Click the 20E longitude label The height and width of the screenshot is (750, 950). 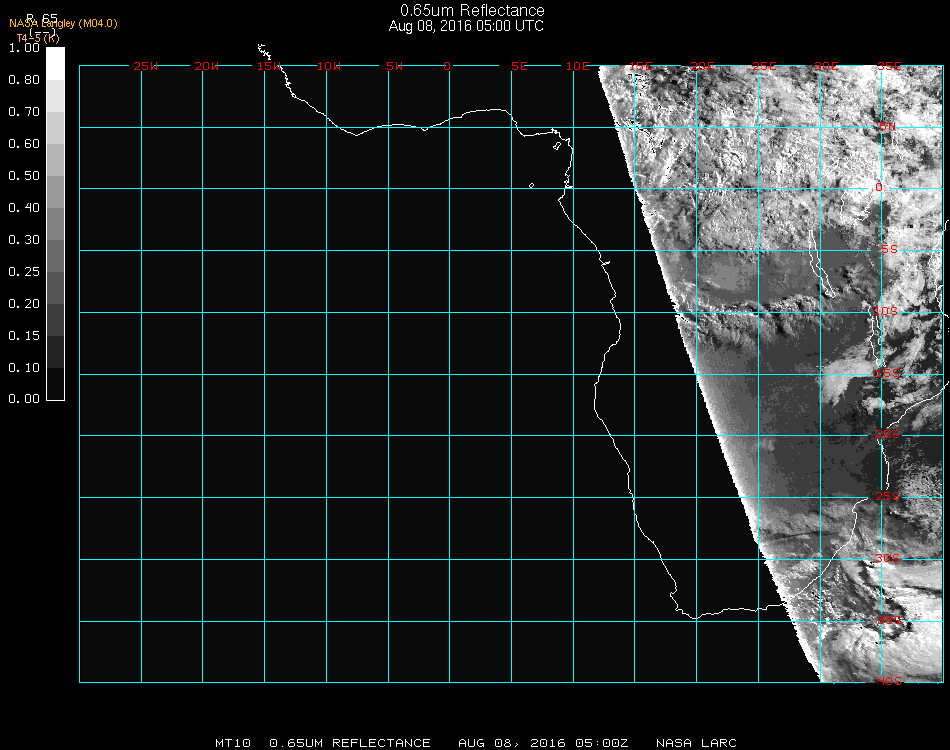(703, 67)
